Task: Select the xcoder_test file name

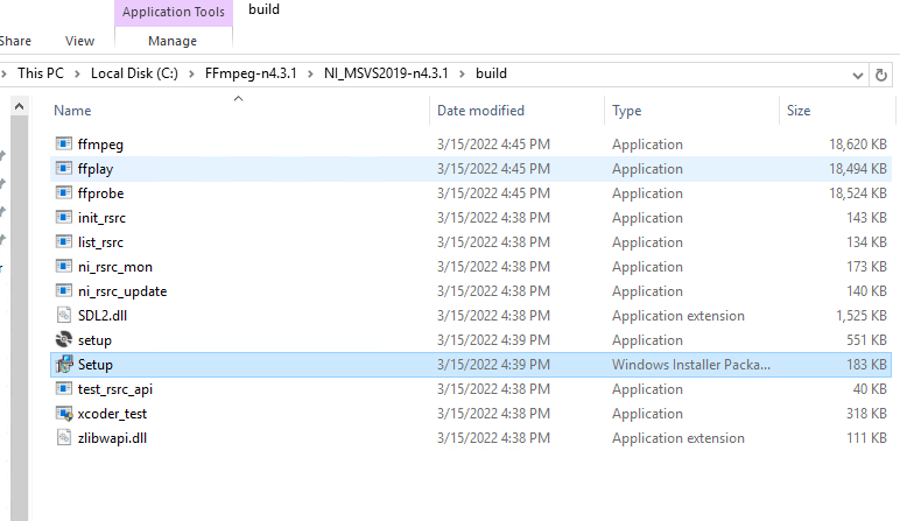Action: point(112,414)
